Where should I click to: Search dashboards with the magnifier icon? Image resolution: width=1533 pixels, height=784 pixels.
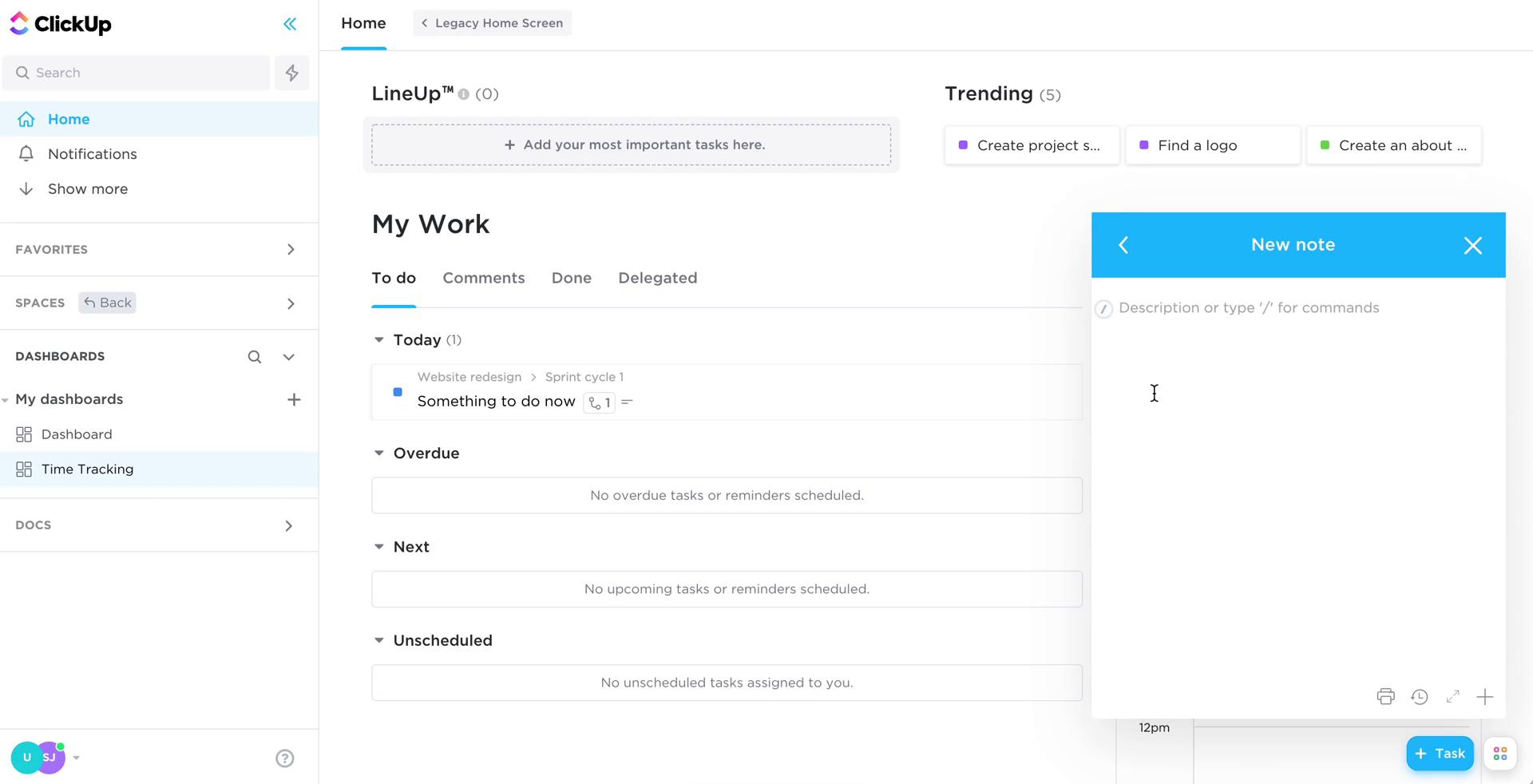(x=255, y=357)
